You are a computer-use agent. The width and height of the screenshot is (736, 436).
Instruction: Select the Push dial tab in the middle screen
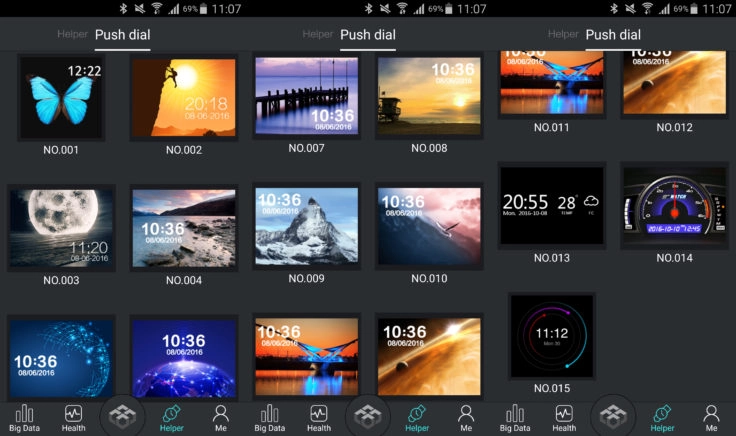coord(368,35)
